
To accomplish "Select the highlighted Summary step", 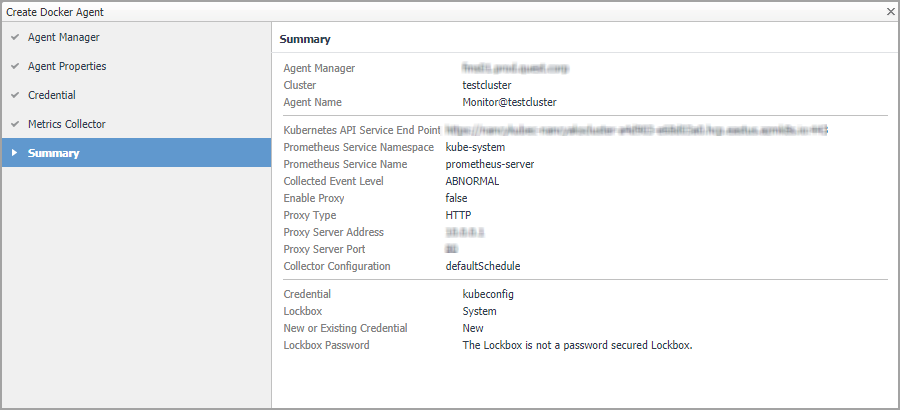I will pyautogui.click(x=54, y=153).
